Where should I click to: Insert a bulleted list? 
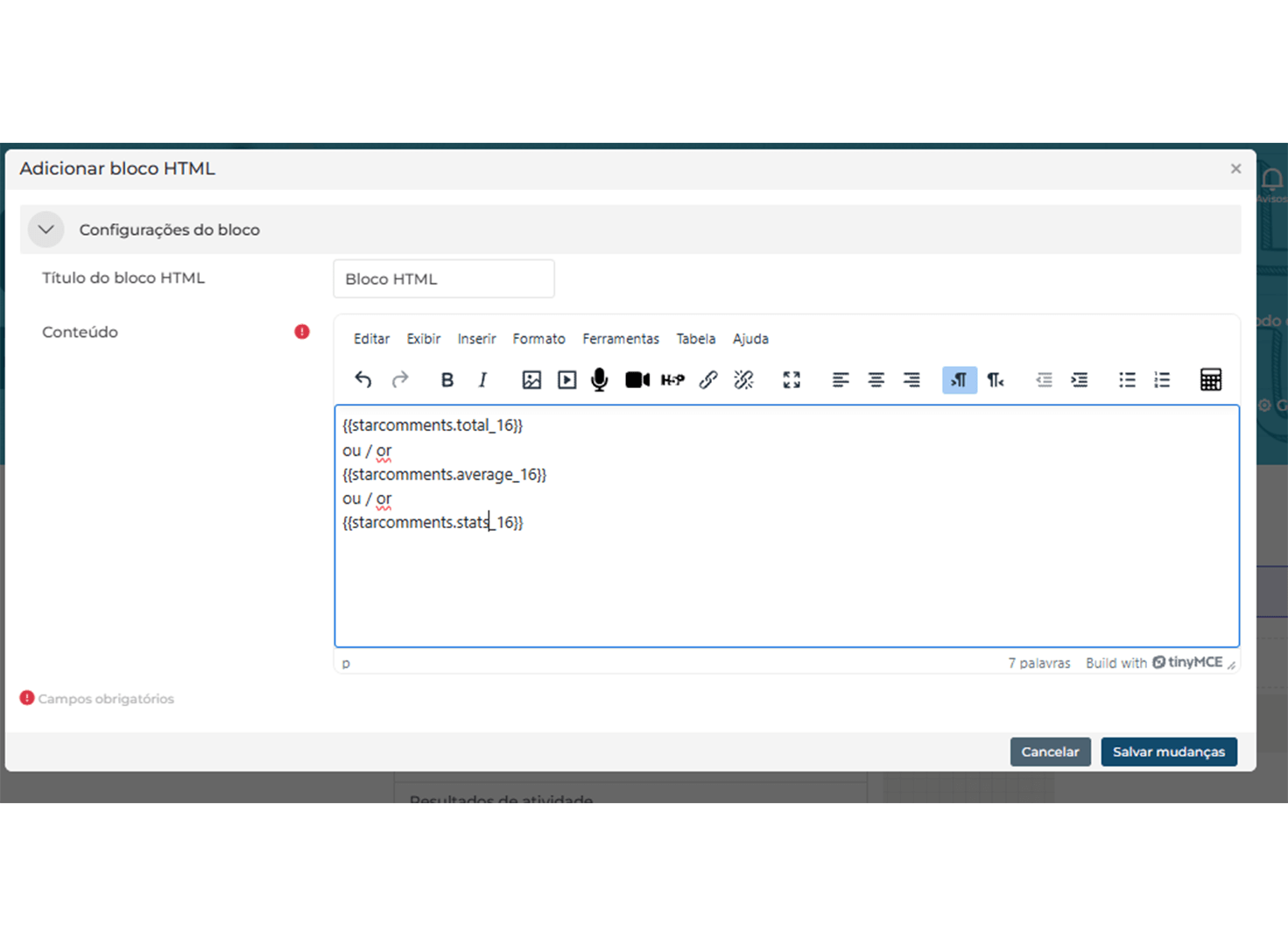point(1127,379)
